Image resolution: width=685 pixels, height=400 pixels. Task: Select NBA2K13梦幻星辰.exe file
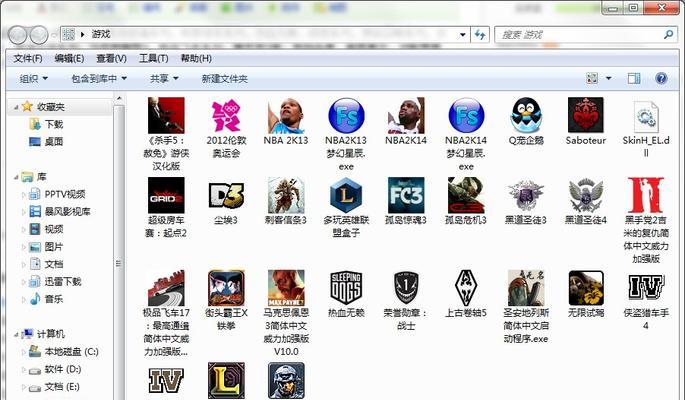(346, 115)
